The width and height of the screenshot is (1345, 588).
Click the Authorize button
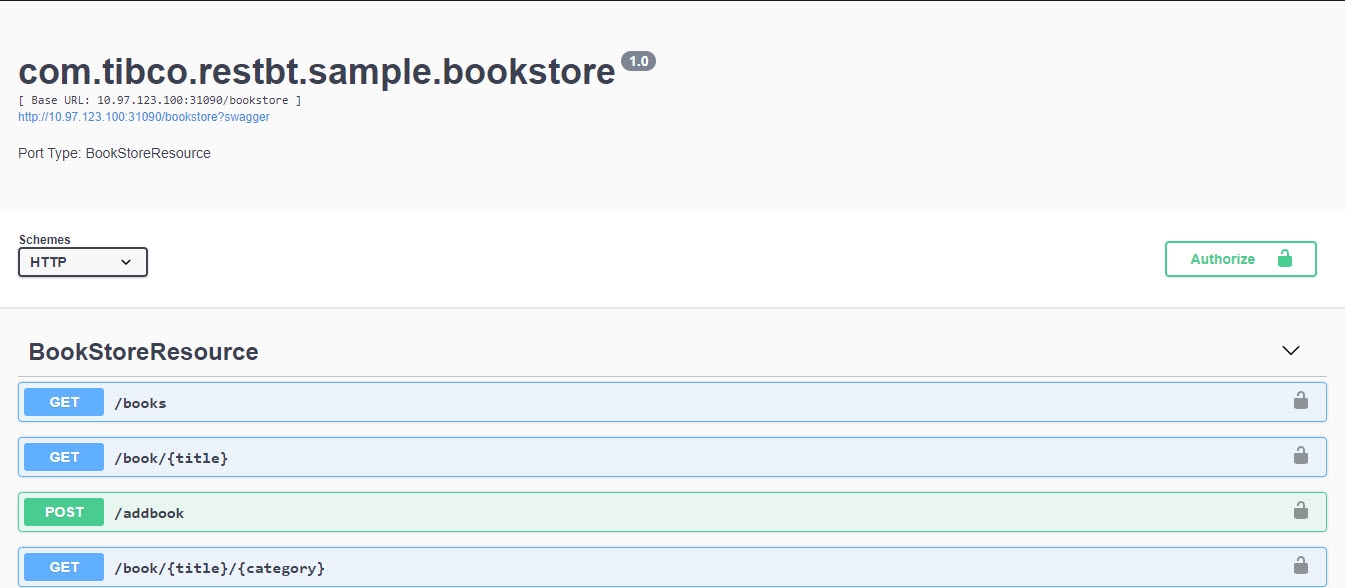click(x=1240, y=259)
